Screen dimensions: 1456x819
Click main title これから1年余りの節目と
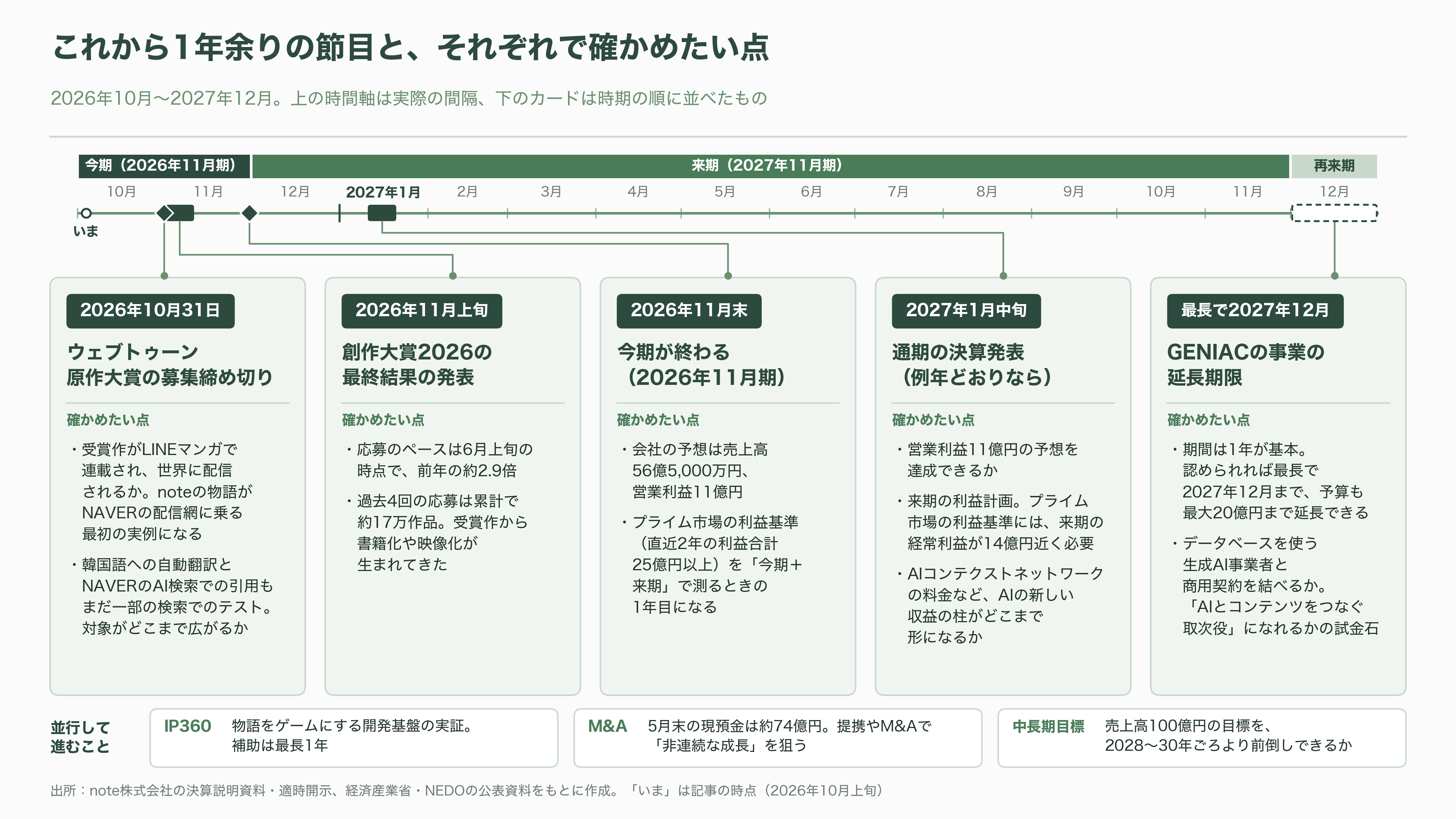click(411, 47)
